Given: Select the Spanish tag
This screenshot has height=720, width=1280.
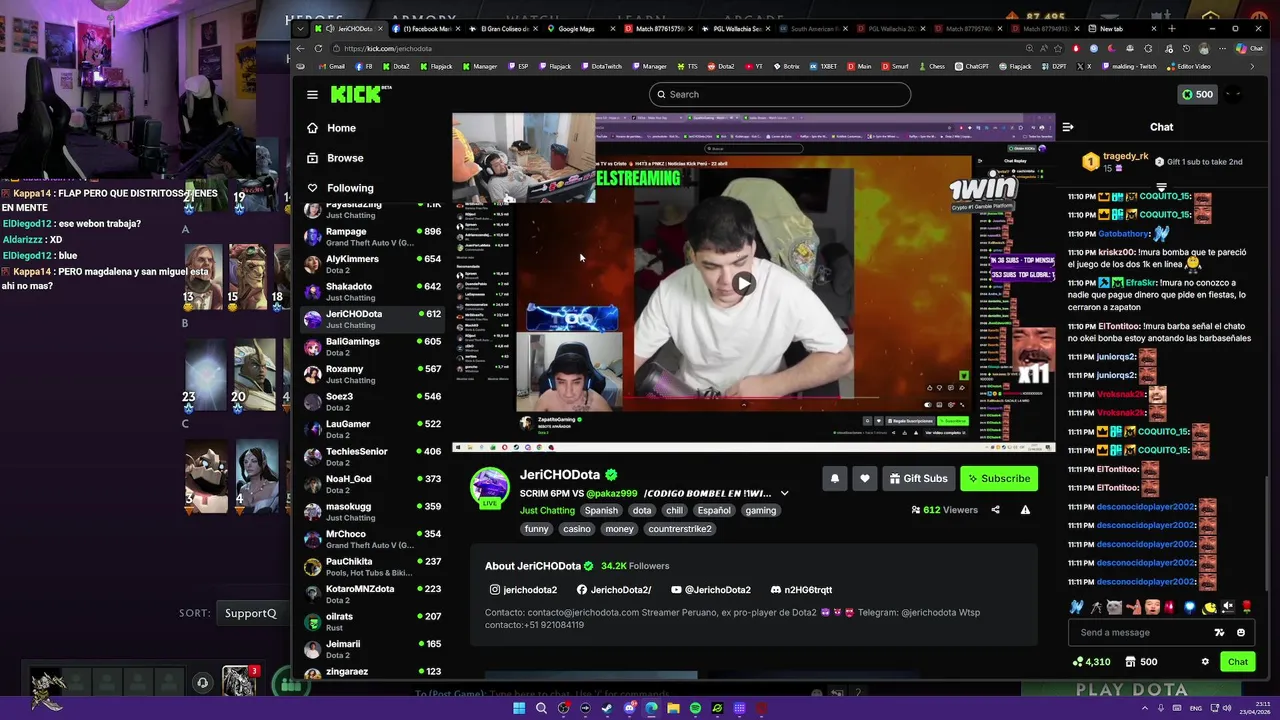Looking at the screenshot, I should [601, 510].
